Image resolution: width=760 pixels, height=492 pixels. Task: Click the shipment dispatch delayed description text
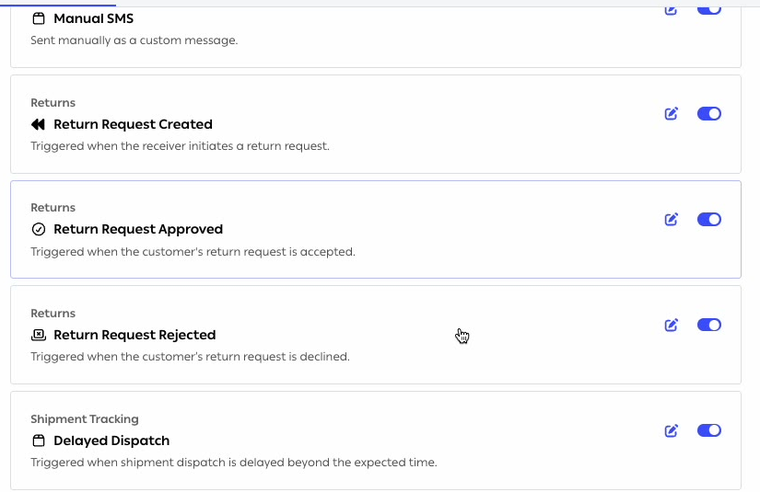(x=234, y=462)
